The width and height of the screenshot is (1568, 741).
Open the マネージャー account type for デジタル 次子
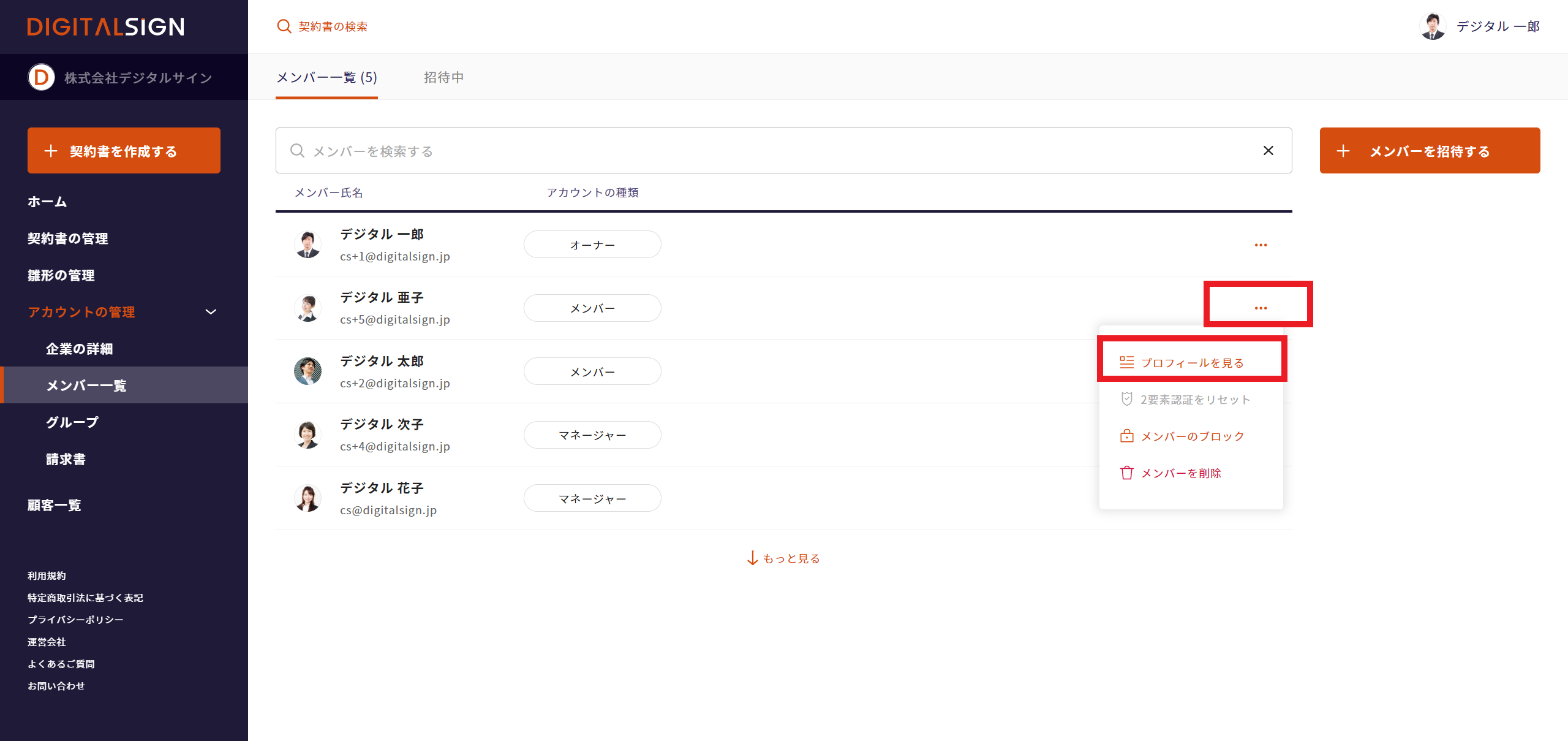click(x=592, y=435)
